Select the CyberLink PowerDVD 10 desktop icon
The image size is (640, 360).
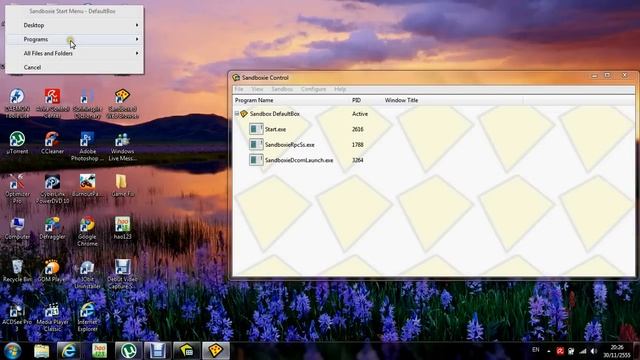tap(52, 189)
